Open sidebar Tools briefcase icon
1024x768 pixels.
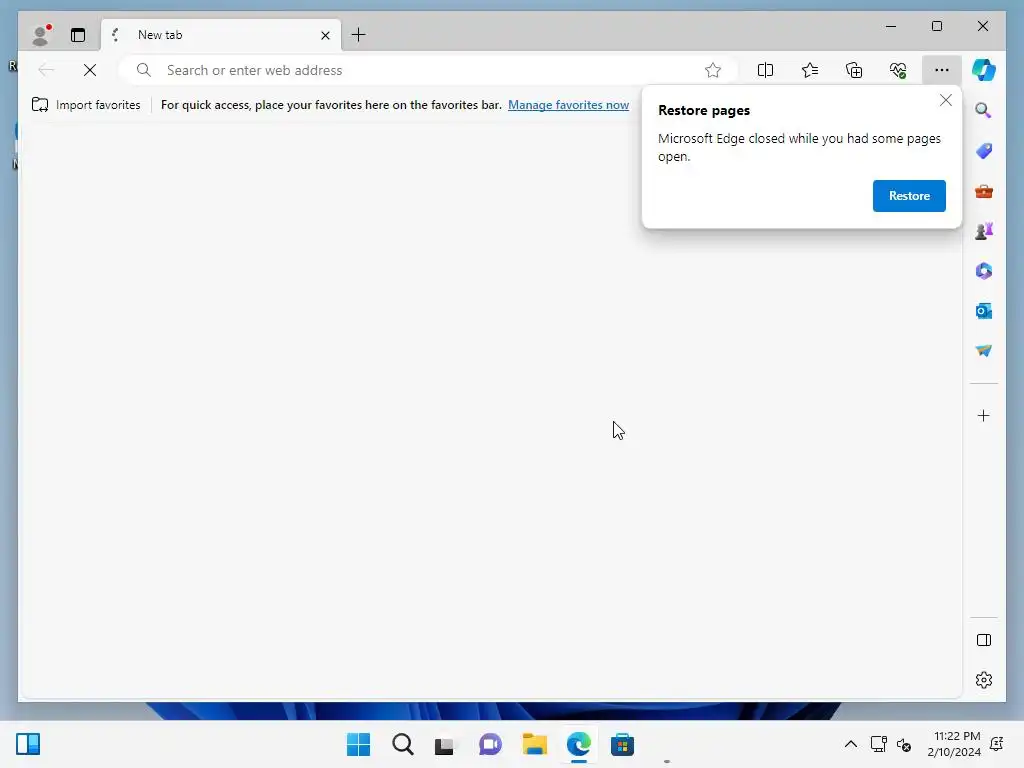click(x=984, y=191)
